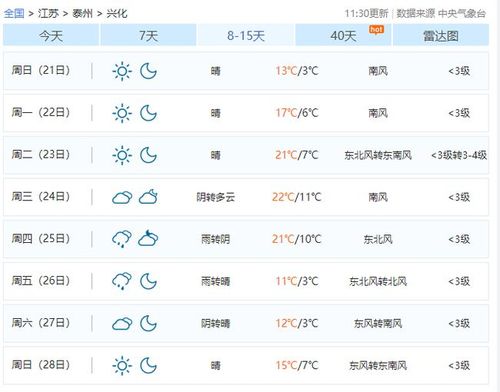Select the 周一 (22日) date label
500x392 pixels.
(41, 112)
